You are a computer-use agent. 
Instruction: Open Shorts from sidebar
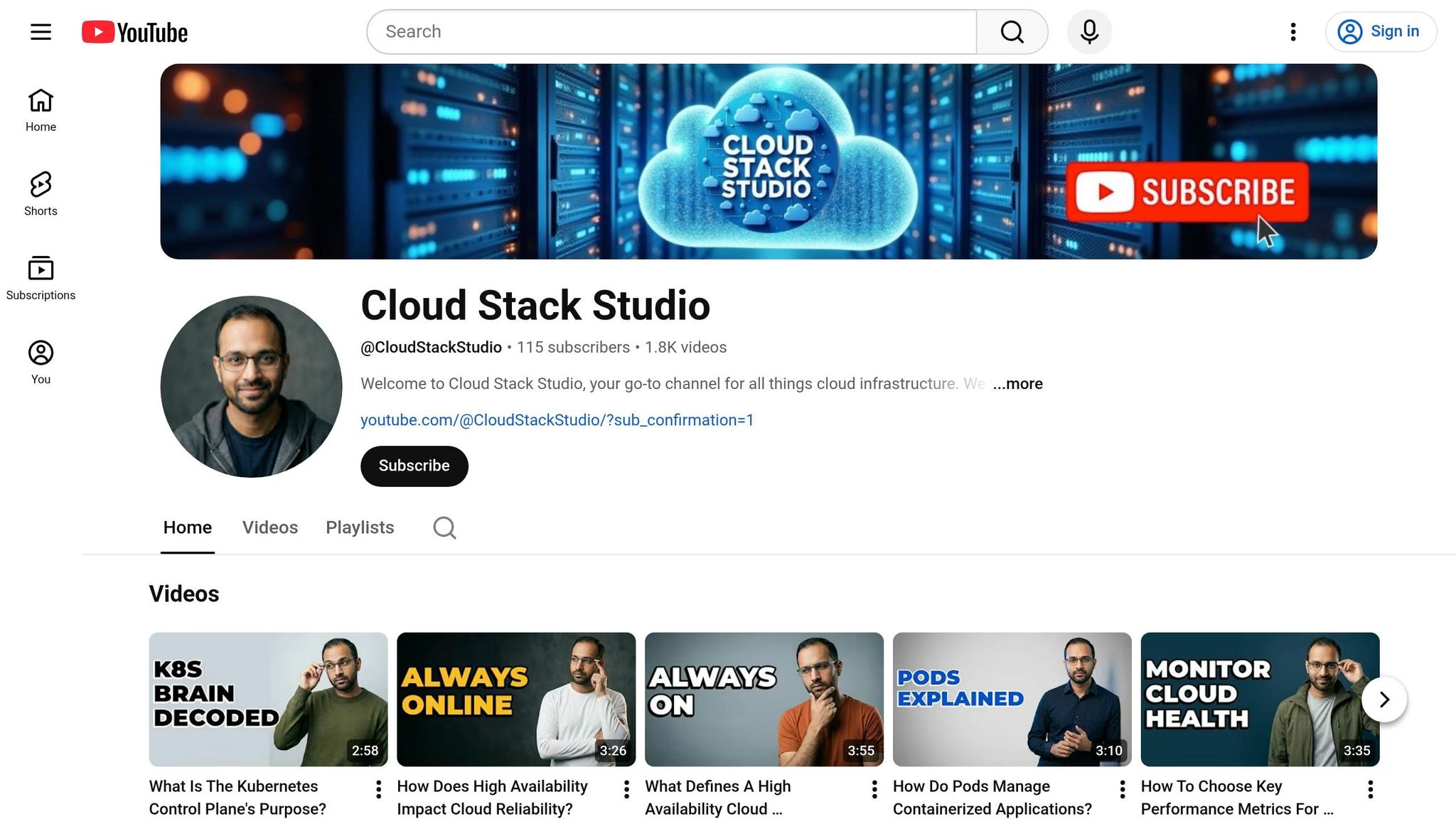(x=41, y=194)
